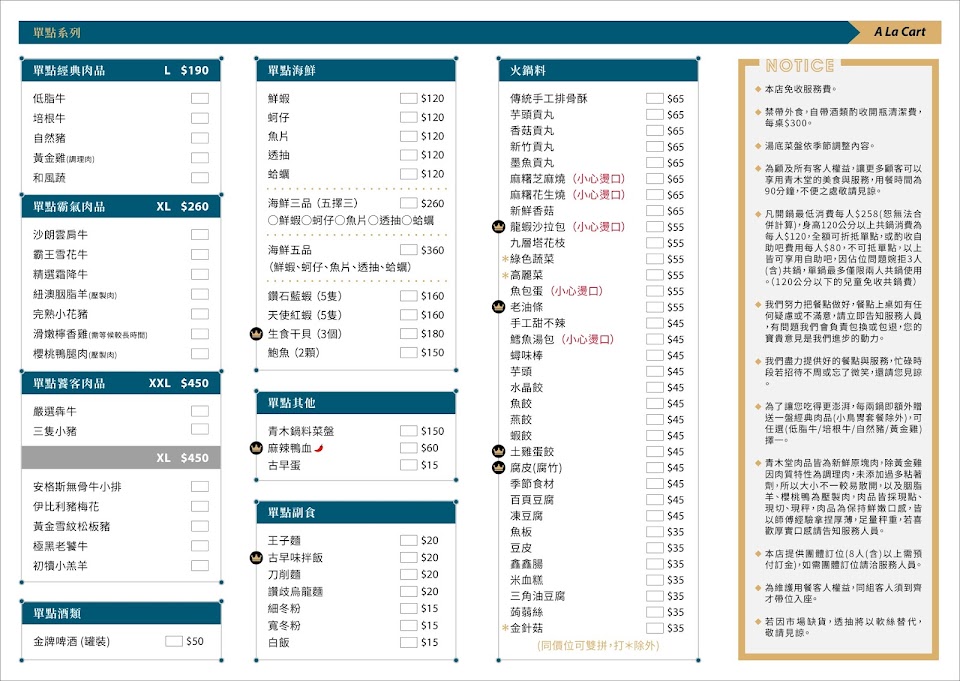960x681 pixels.
Task: Check the box for 海鮮三品 (五擇三)
Action: 408,203
